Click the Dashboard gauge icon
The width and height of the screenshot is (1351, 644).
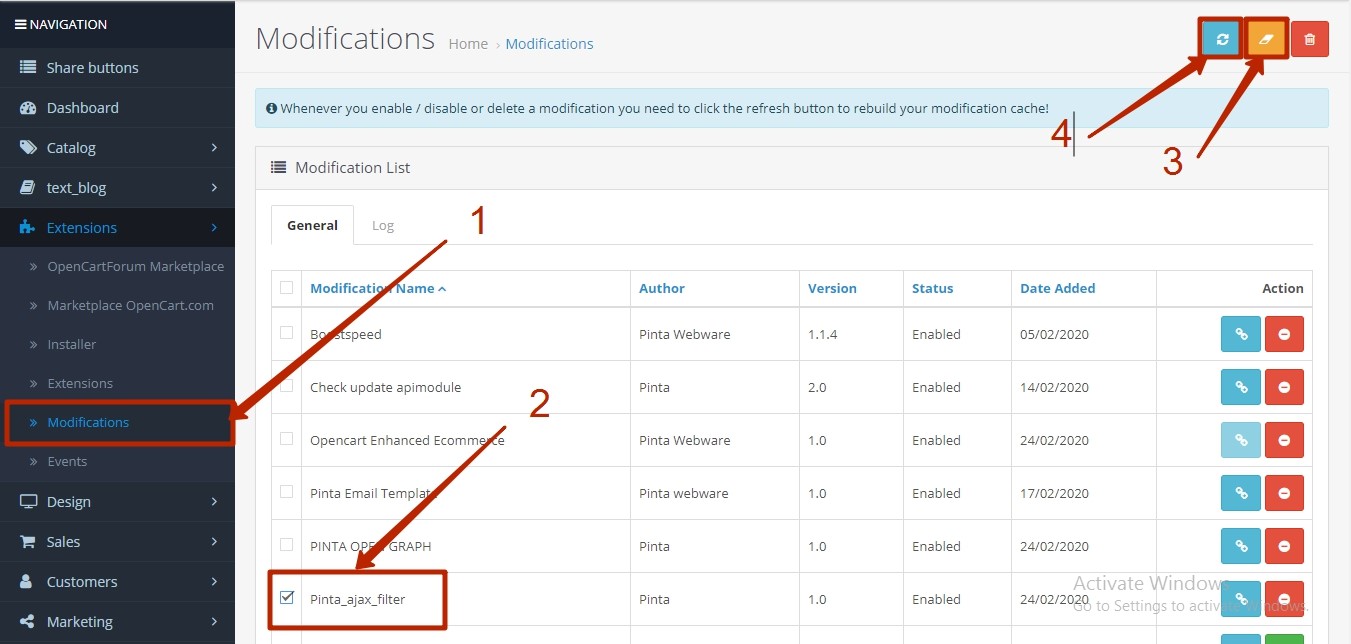28,108
